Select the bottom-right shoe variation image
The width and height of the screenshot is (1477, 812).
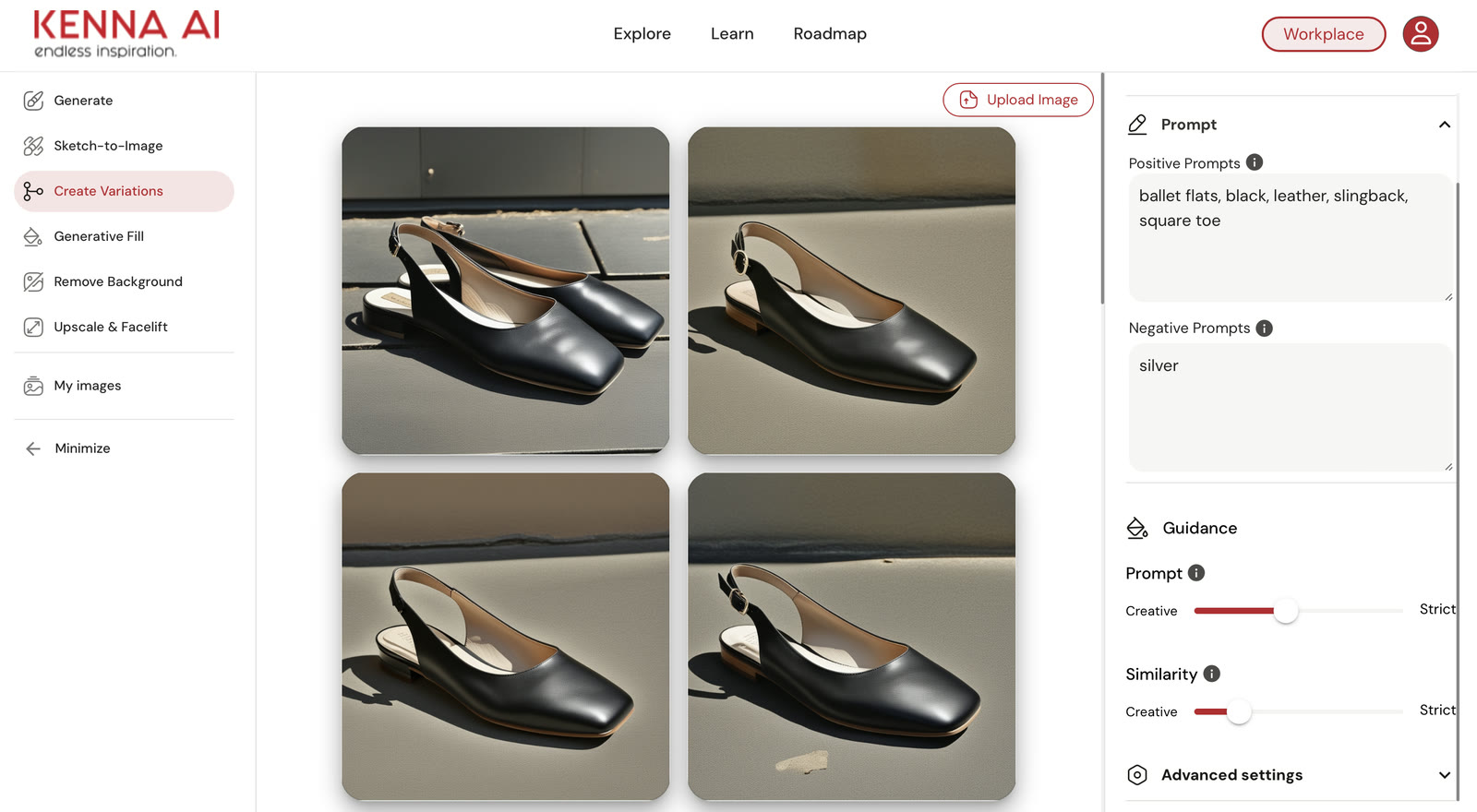(x=852, y=637)
